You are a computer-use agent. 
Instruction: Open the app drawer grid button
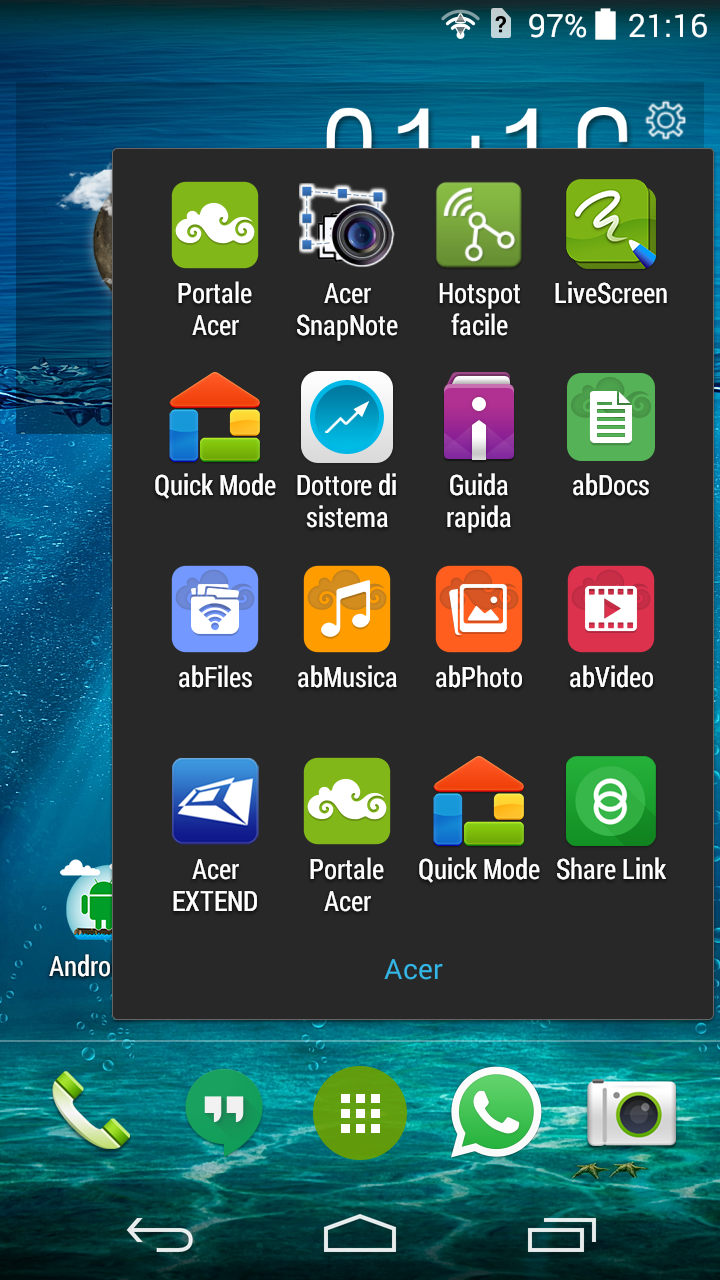click(360, 1112)
